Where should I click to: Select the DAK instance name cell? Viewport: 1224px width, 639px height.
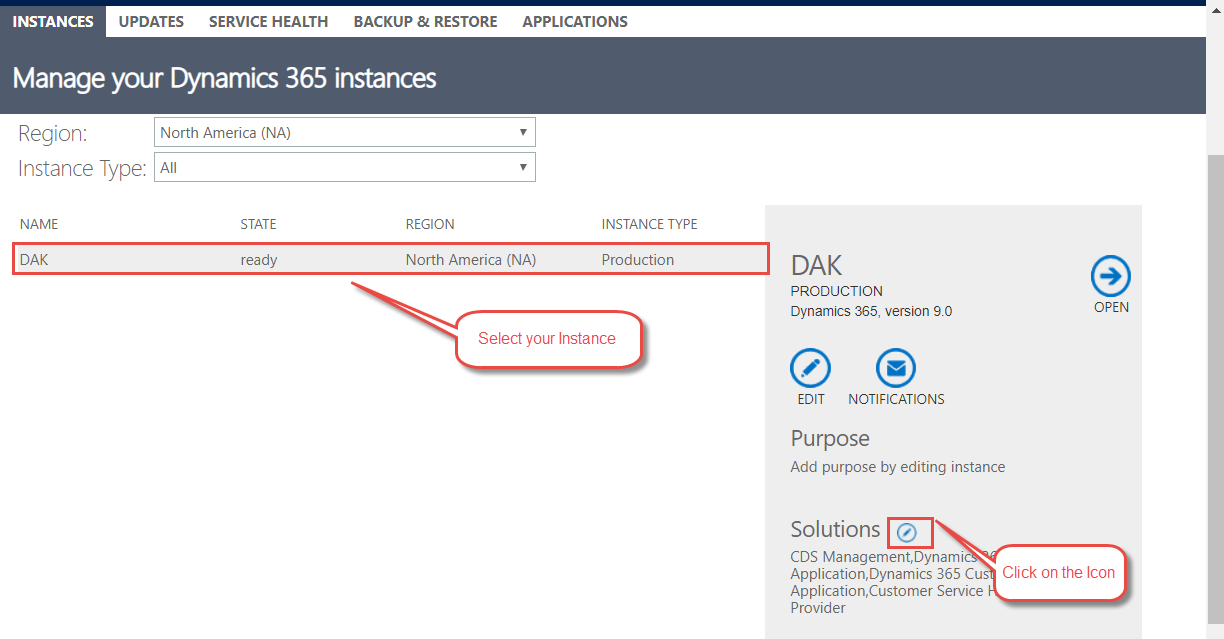(34, 260)
